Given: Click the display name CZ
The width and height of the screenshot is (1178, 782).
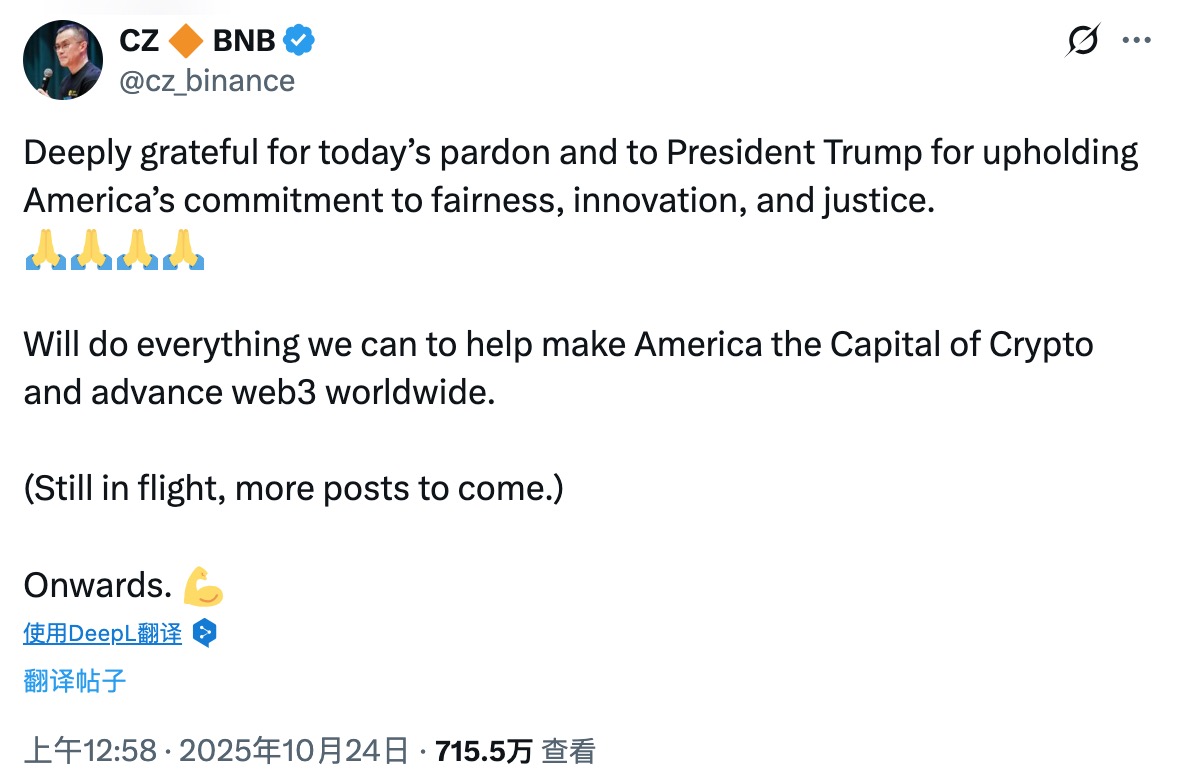Looking at the screenshot, I should [139, 41].
